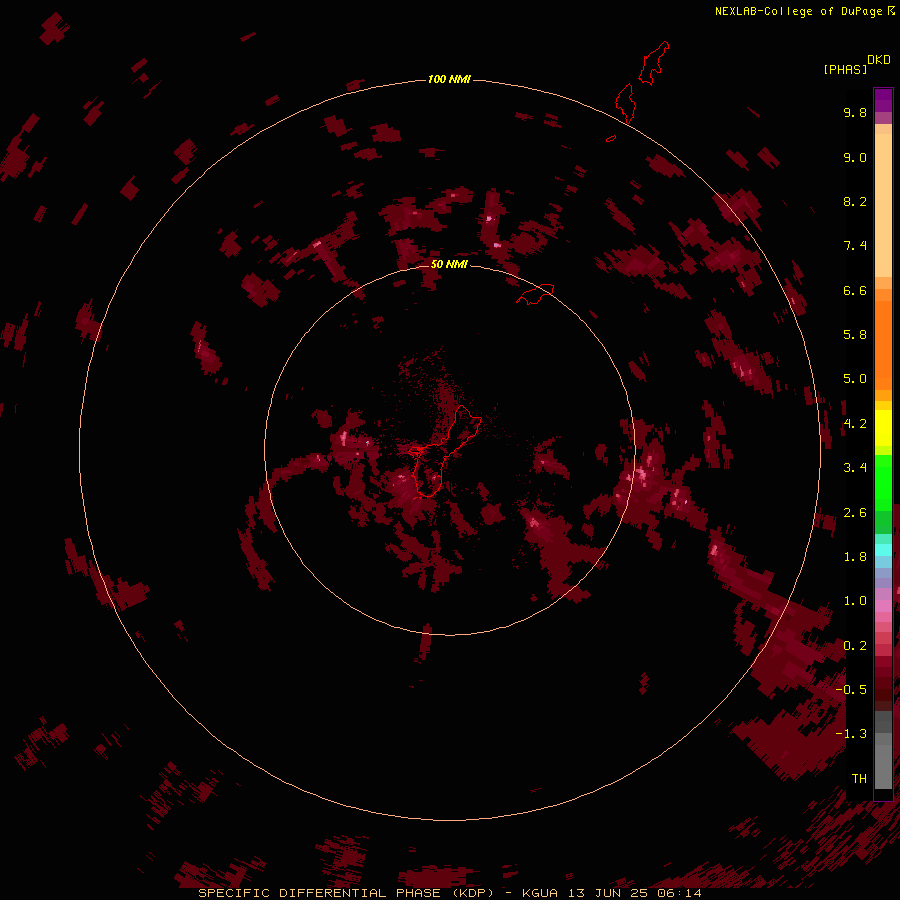Image resolution: width=900 pixels, height=900 pixels.
Task: Click the elongated island outline near top right
Action: click(x=654, y=63)
